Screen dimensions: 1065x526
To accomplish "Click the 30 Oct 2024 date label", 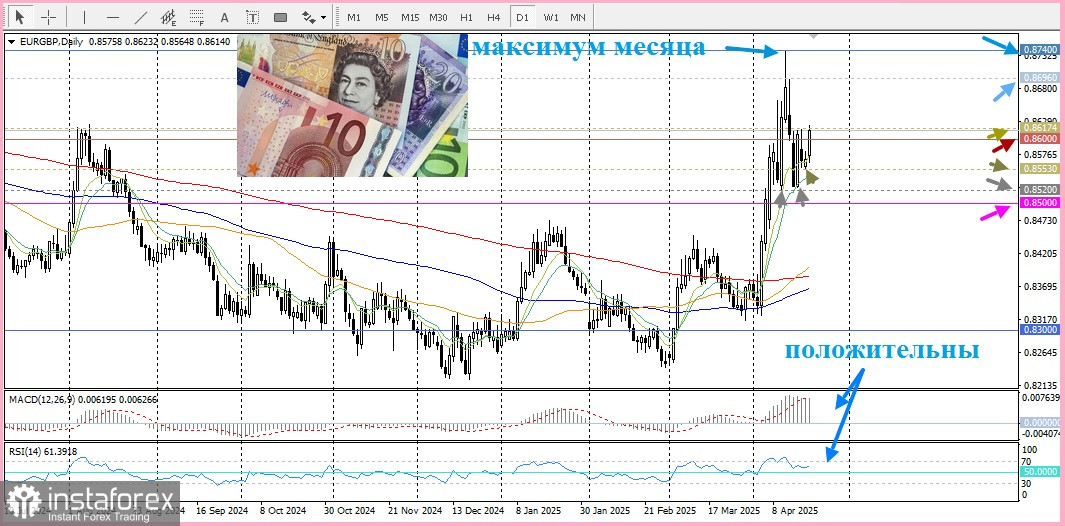I will (x=349, y=510).
